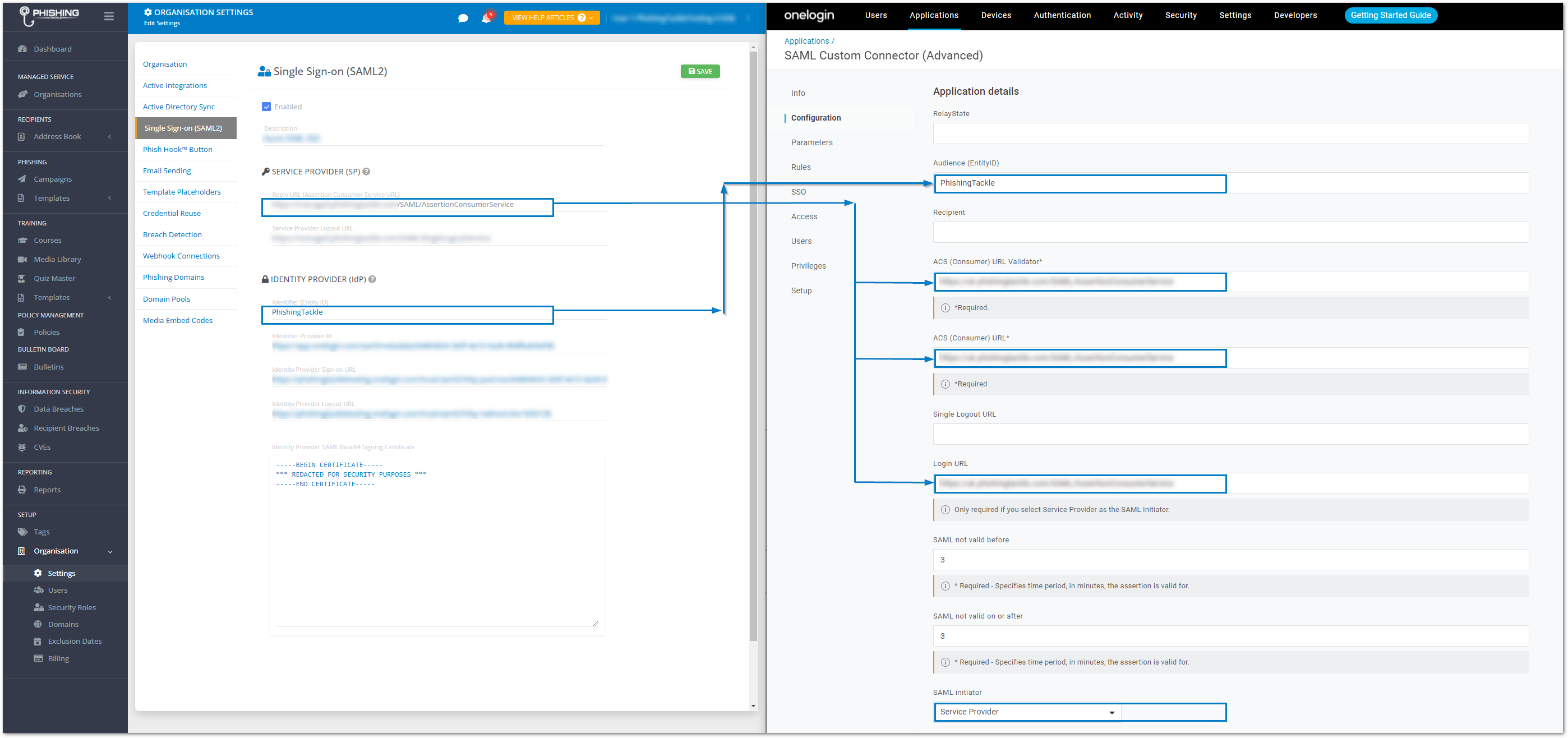This screenshot has height=738, width=1568.
Task: Click the onelogin logo
Action: coord(808,15)
